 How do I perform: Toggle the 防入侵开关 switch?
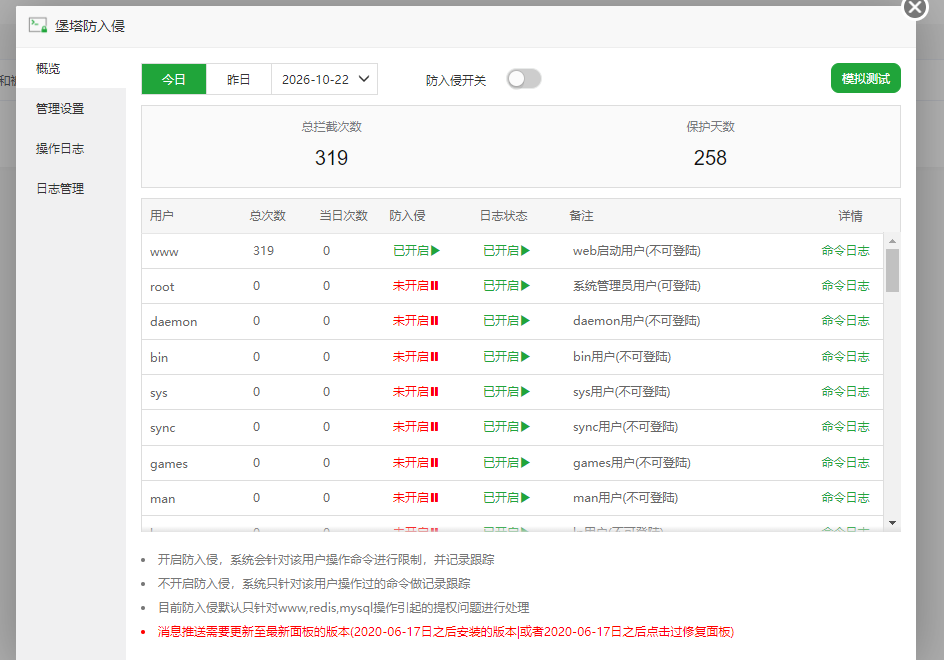pos(524,79)
